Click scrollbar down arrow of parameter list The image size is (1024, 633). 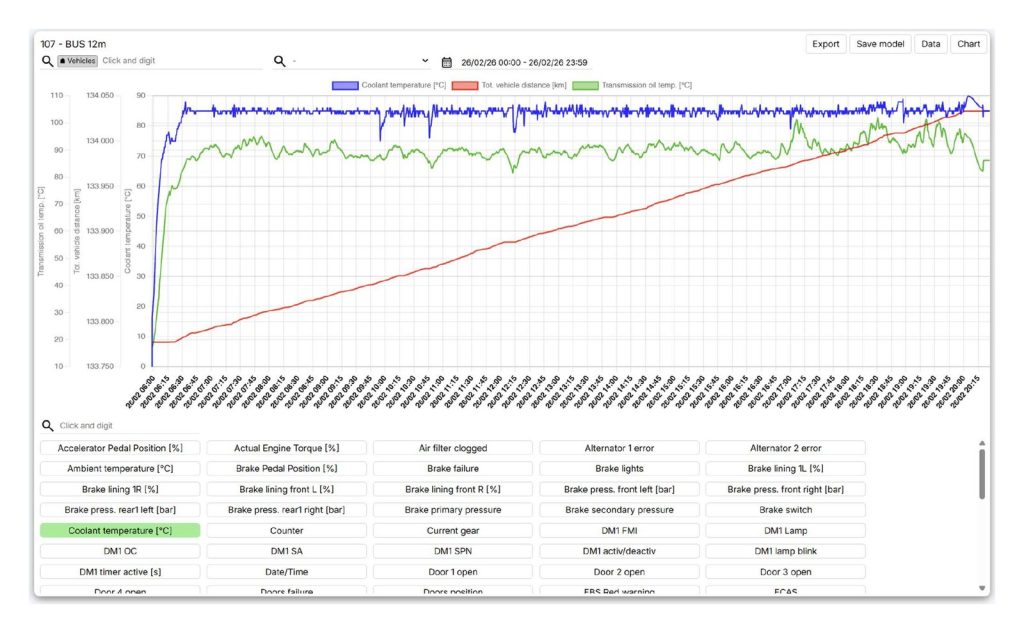pyautogui.click(x=982, y=588)
